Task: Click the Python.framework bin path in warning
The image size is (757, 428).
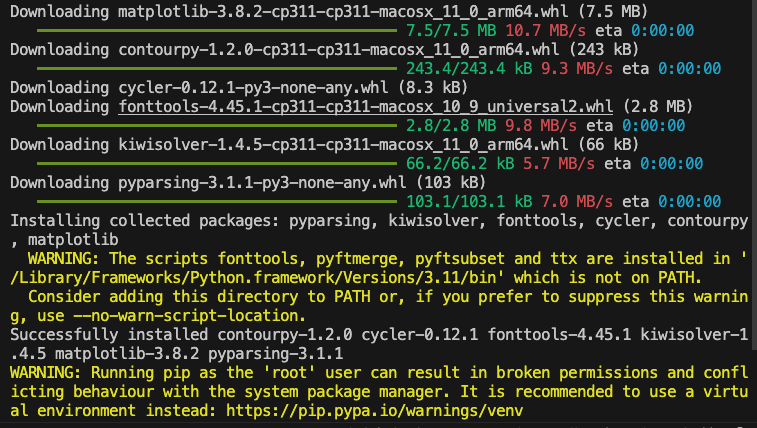Action: 253,278
